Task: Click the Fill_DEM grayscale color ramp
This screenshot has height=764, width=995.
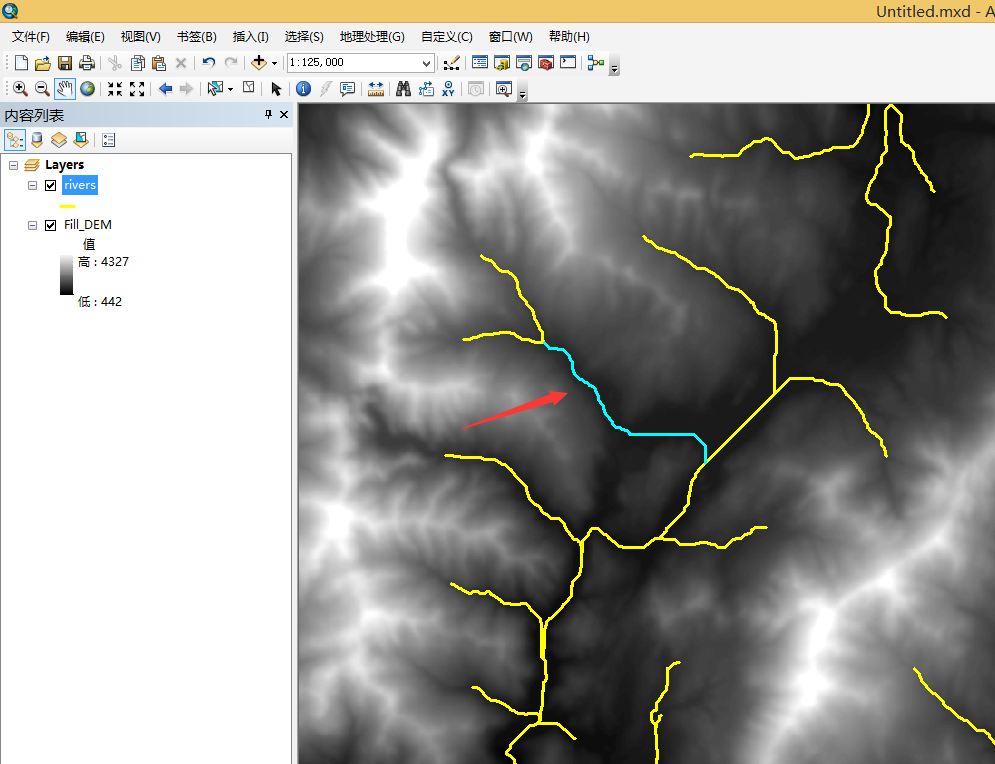Action: coord(67,275)
